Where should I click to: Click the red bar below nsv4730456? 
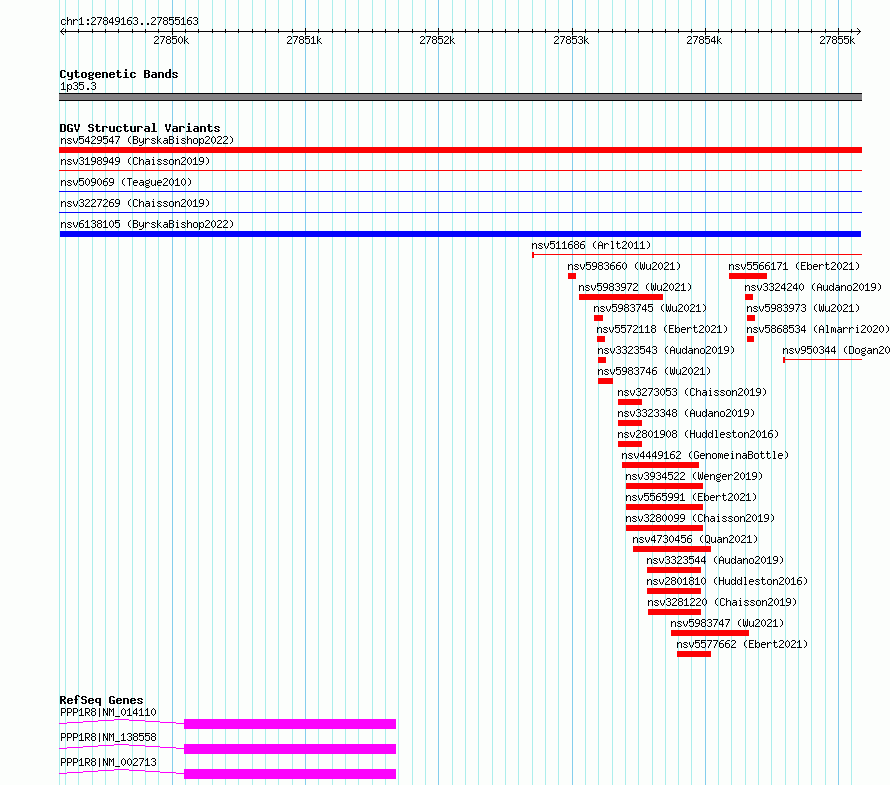pyautogui.click(x=672, y=549)
